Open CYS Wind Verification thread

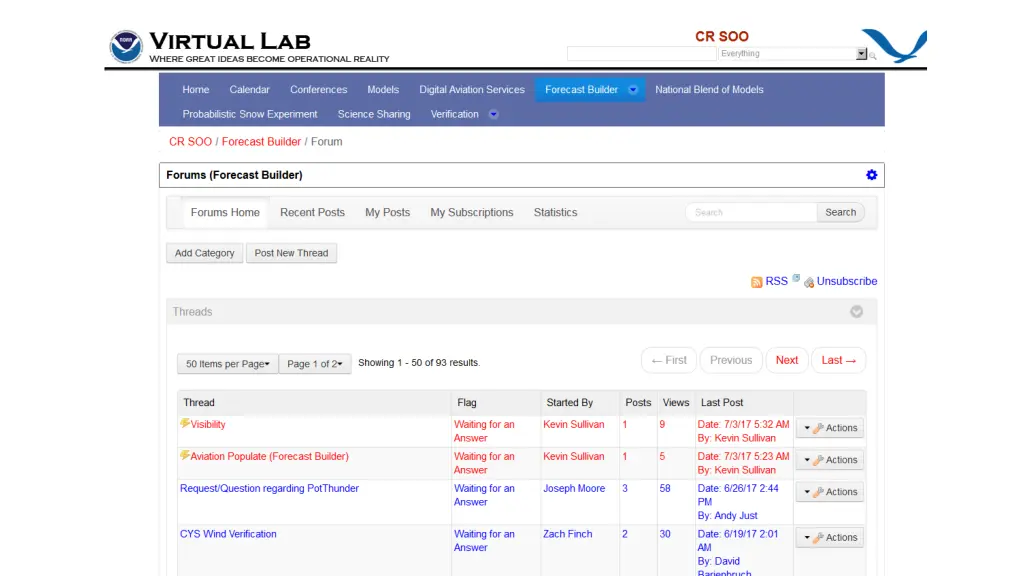coord(228,534)
